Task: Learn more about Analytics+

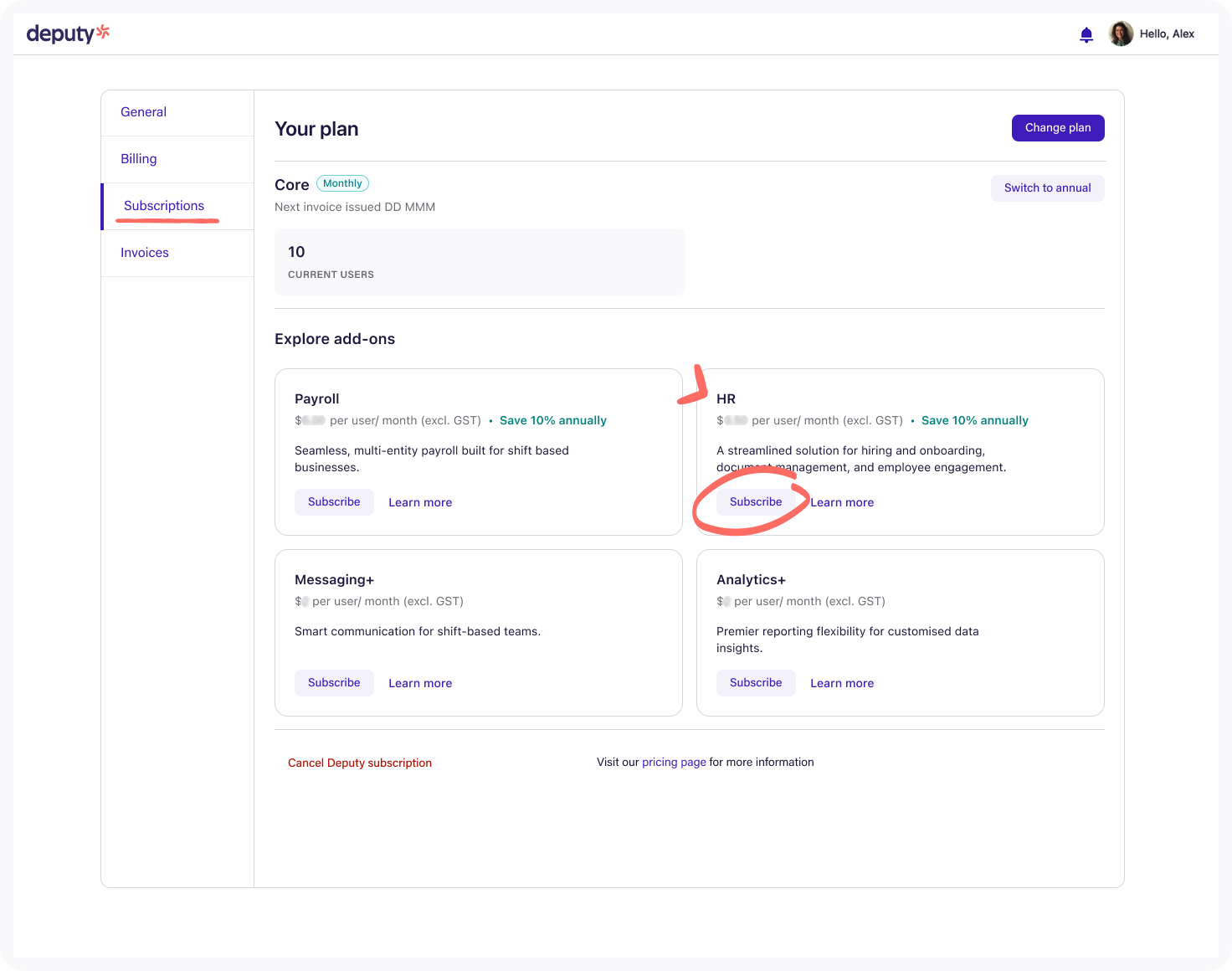Action: (842, 684)
